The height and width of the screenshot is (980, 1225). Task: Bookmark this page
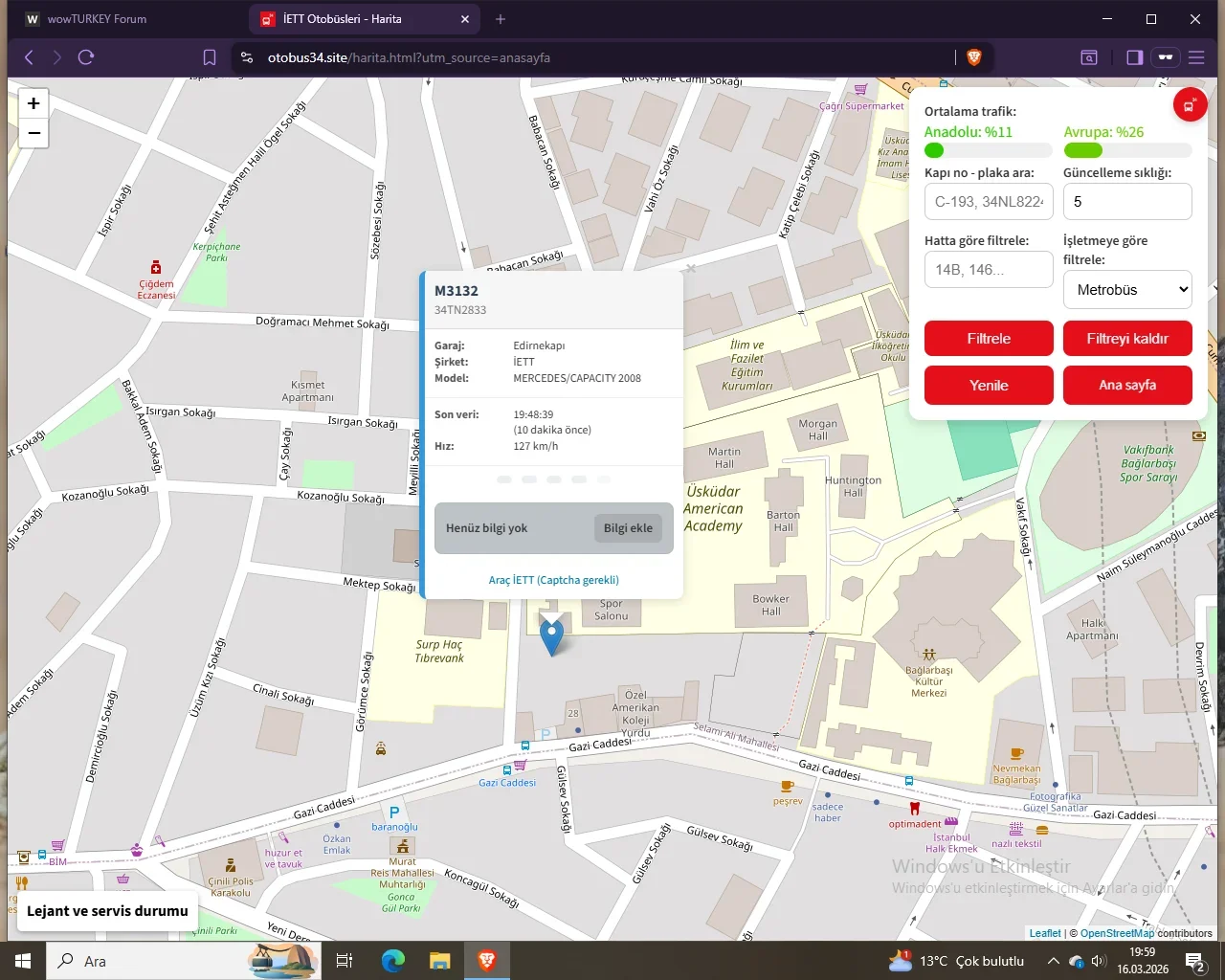click(210, 57)
